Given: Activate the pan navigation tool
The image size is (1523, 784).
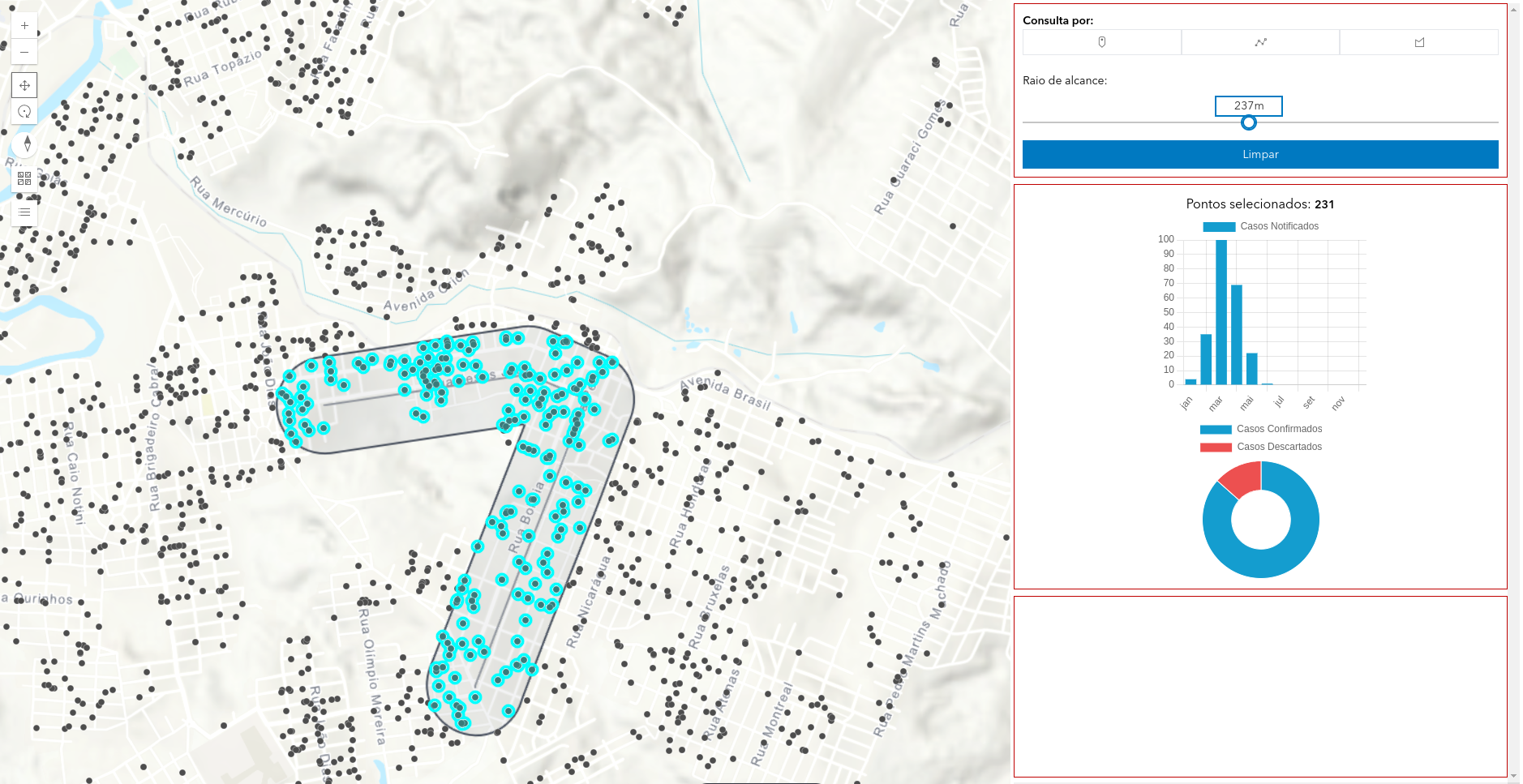Looking at the screenshot, I should [24, 85].
